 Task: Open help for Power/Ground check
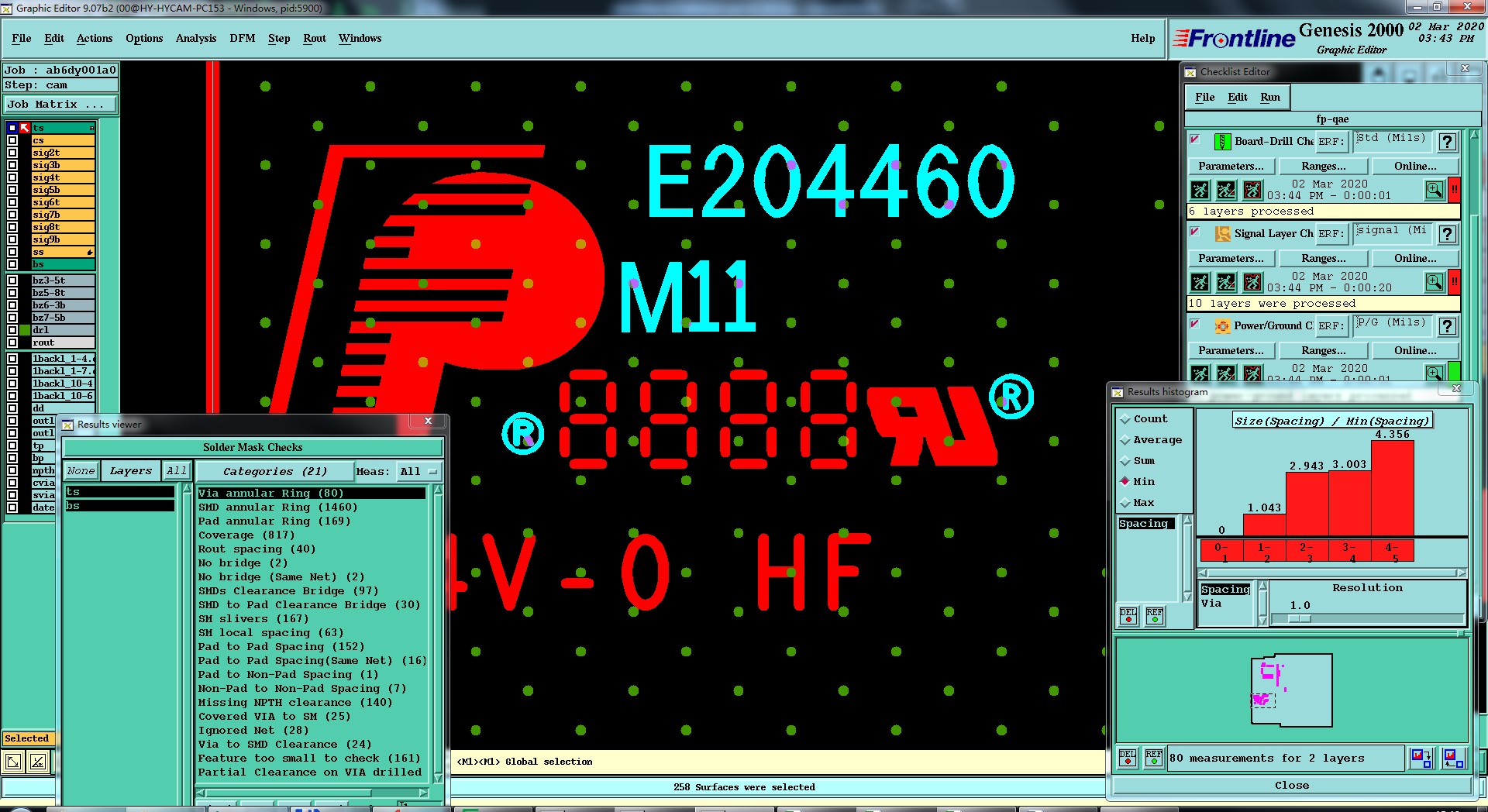coord(1447,326)
